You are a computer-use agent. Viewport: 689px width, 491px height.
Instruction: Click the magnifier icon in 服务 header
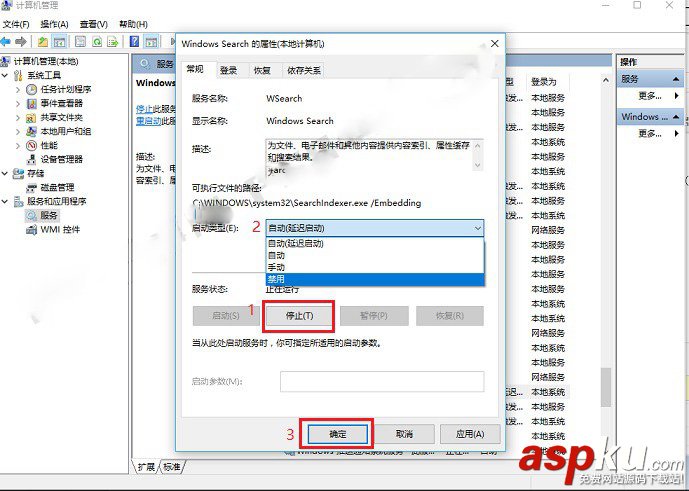point(145,64)
